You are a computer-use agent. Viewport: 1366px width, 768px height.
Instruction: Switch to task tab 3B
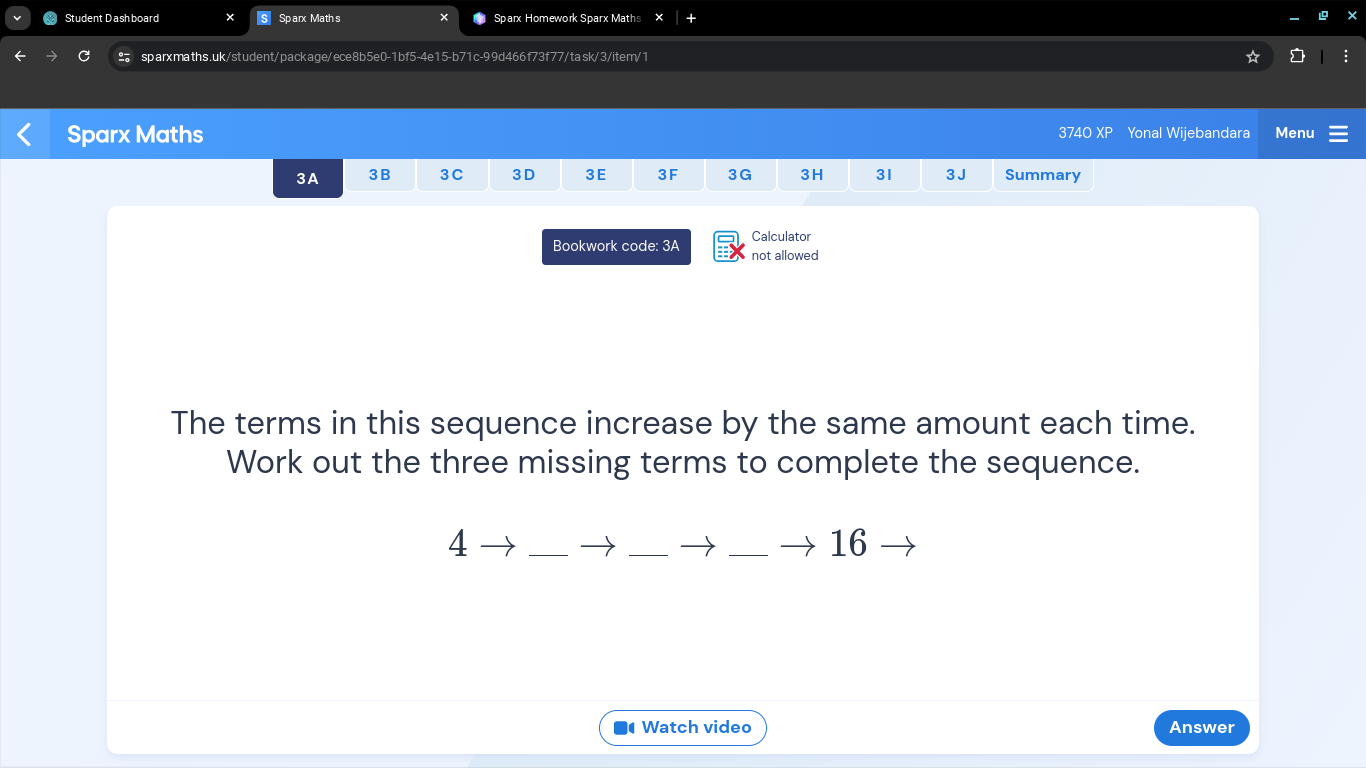coord(380,174)
